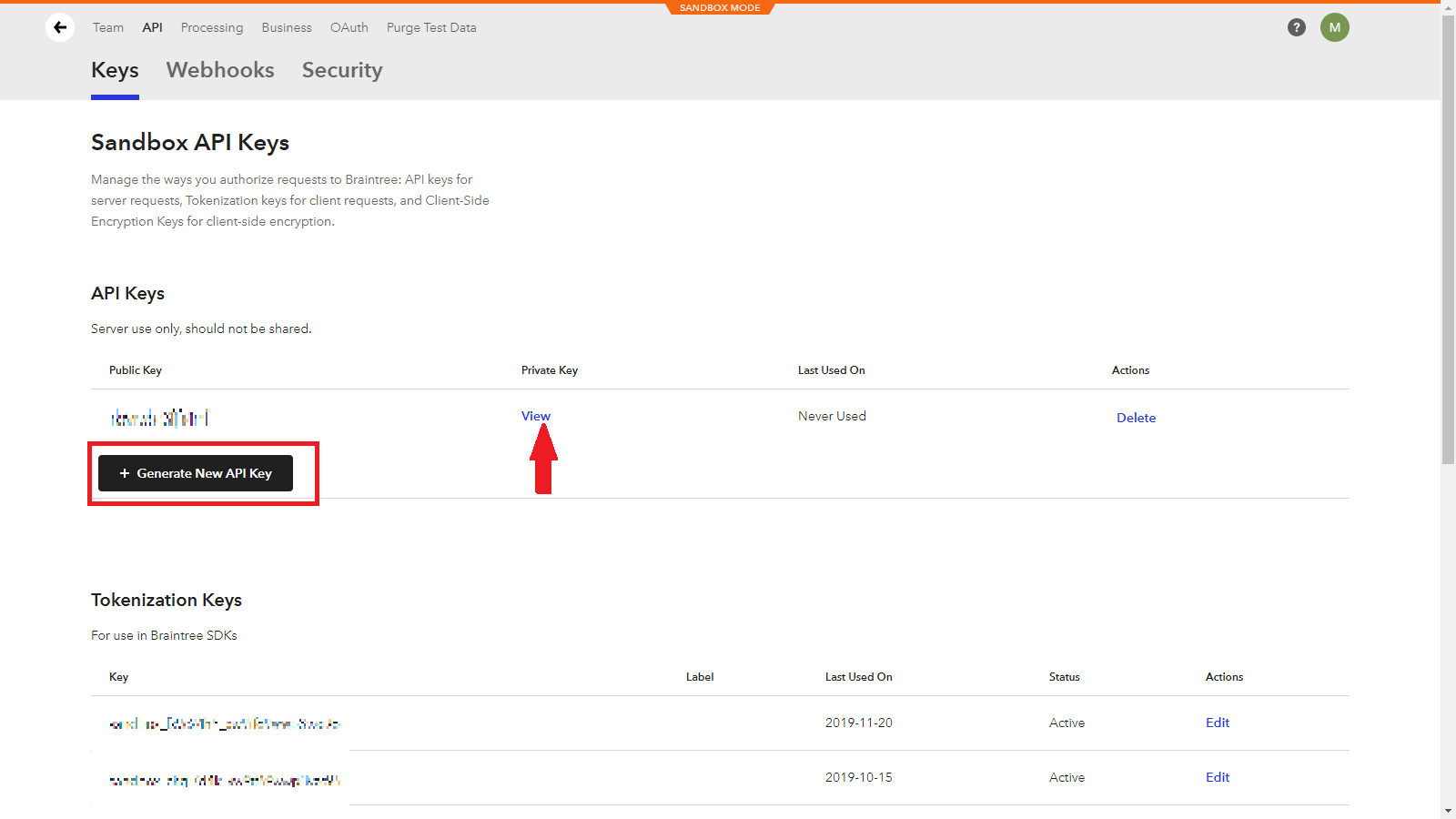The height and width of the screenshot is (819, 1456).
Task: Open the user avatar menu
Action: click(x=1335, y=27)
